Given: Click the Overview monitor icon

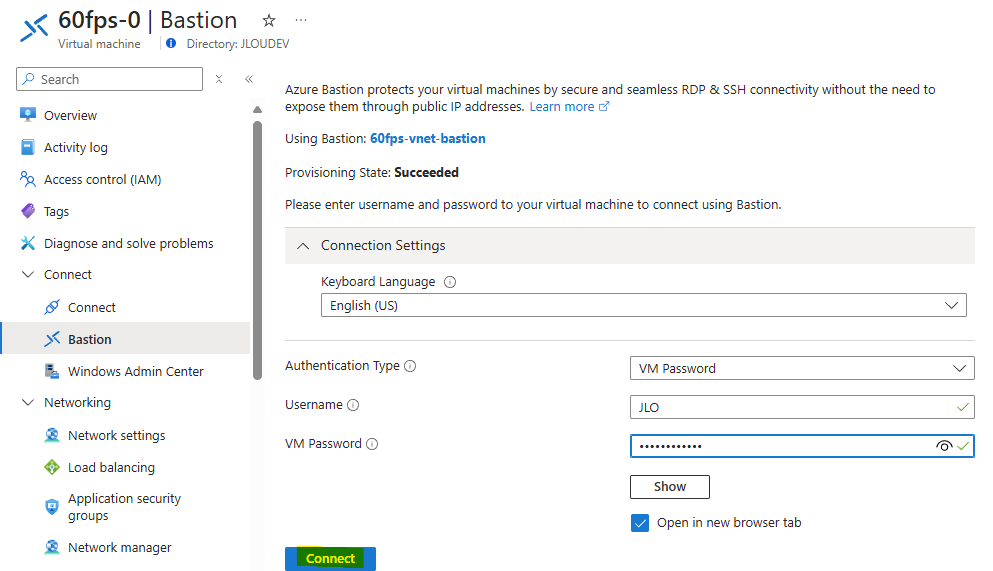Looking at the screenshot, I should tap(28, 115).
